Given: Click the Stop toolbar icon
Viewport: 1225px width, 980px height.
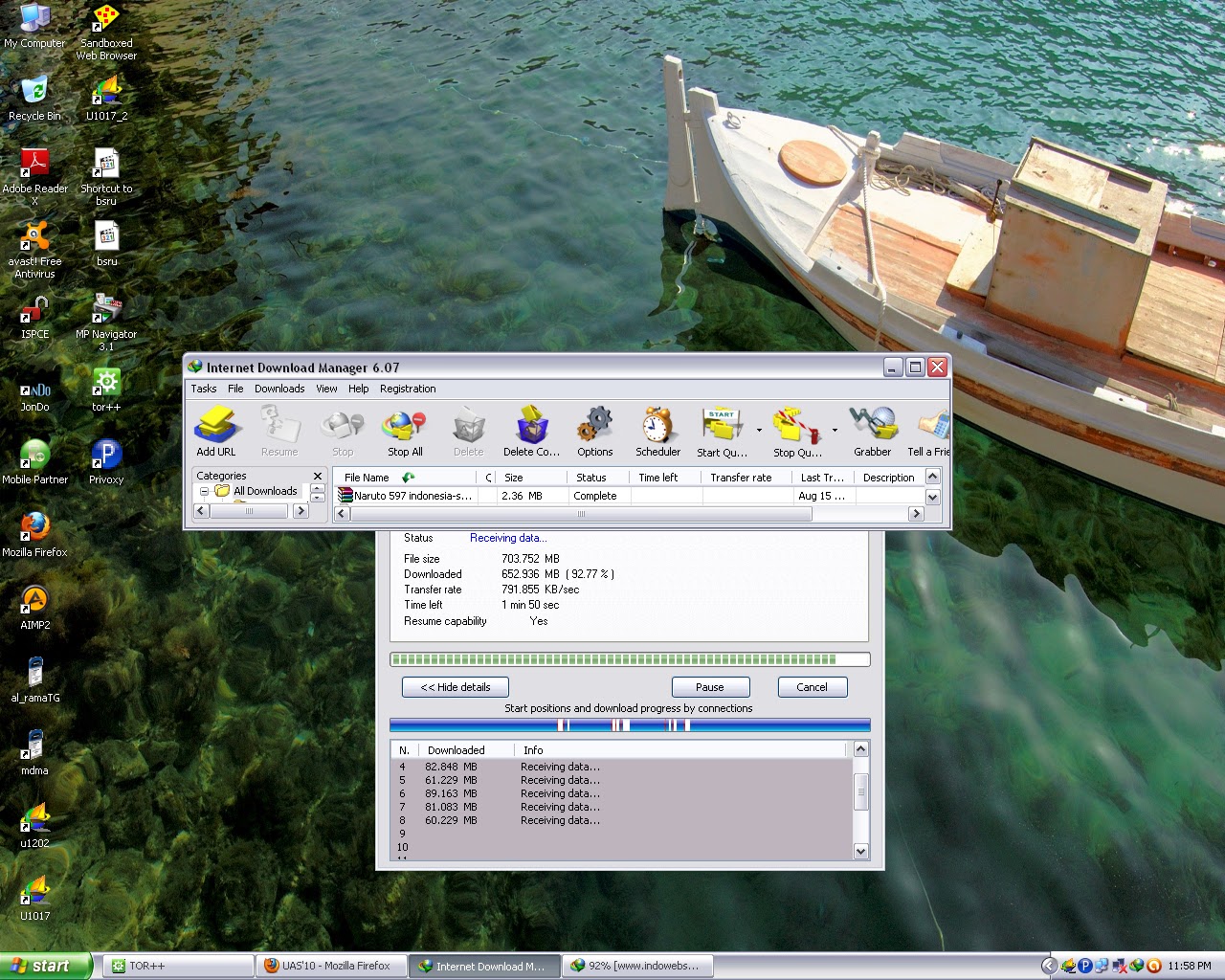Looking at the screenshot, I should 343,432.
